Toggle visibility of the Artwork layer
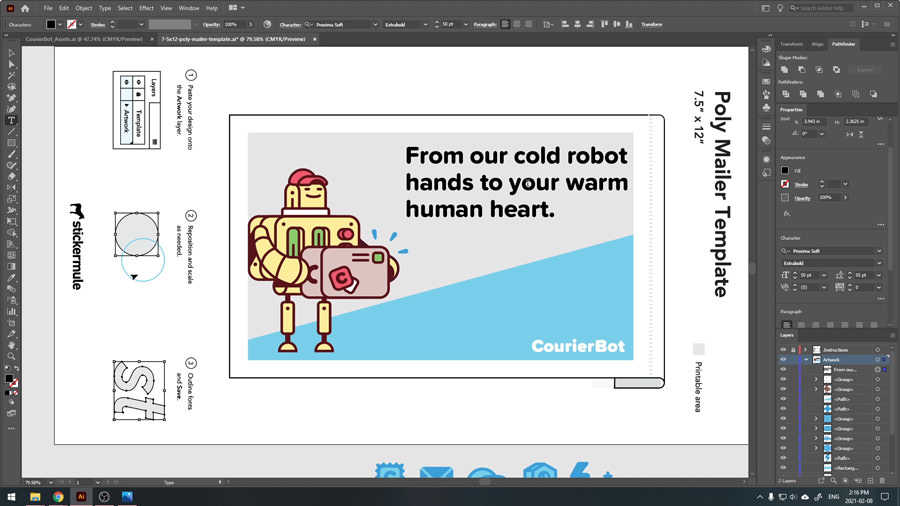The width and height of the screenshot is (900, 506). point(784,360)
